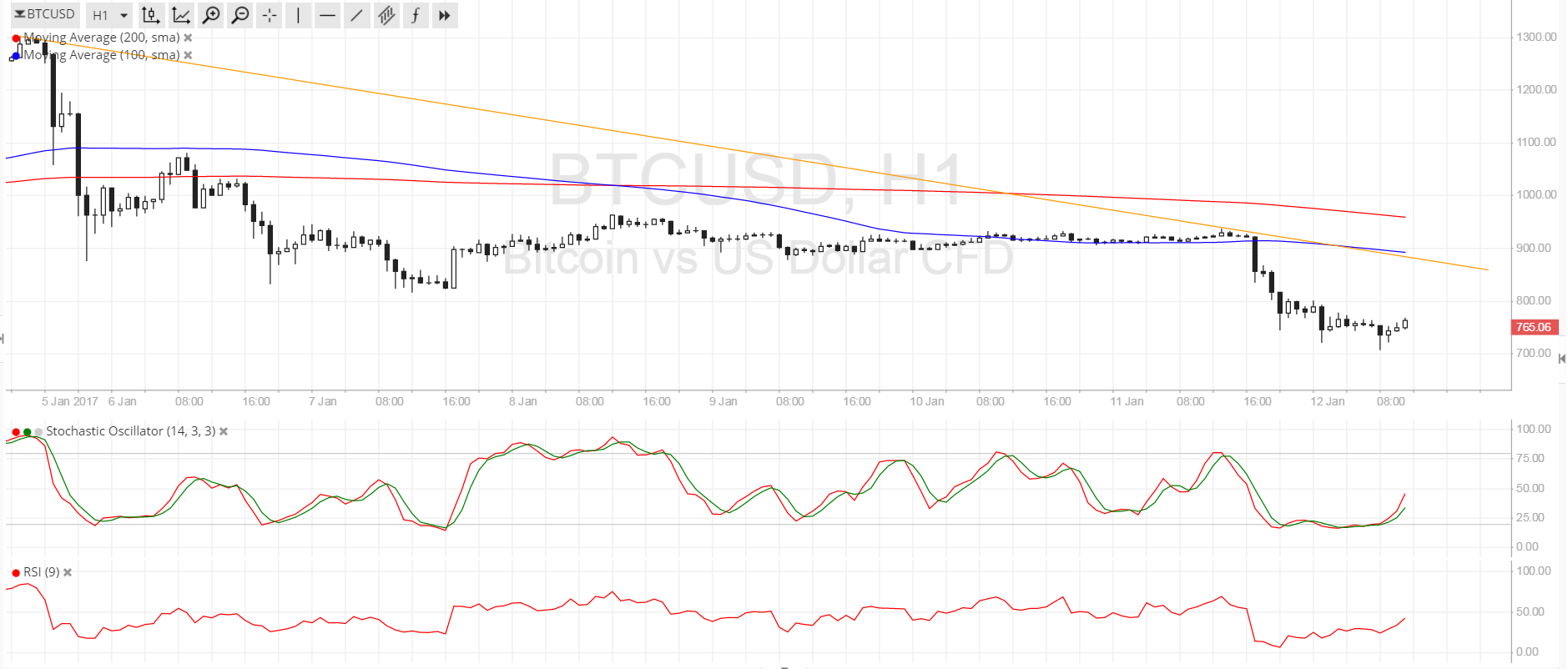Click the Stochastic Oscillator (14, 3, 3) label
Screen dimensions: 1568x669
(130, 431)
